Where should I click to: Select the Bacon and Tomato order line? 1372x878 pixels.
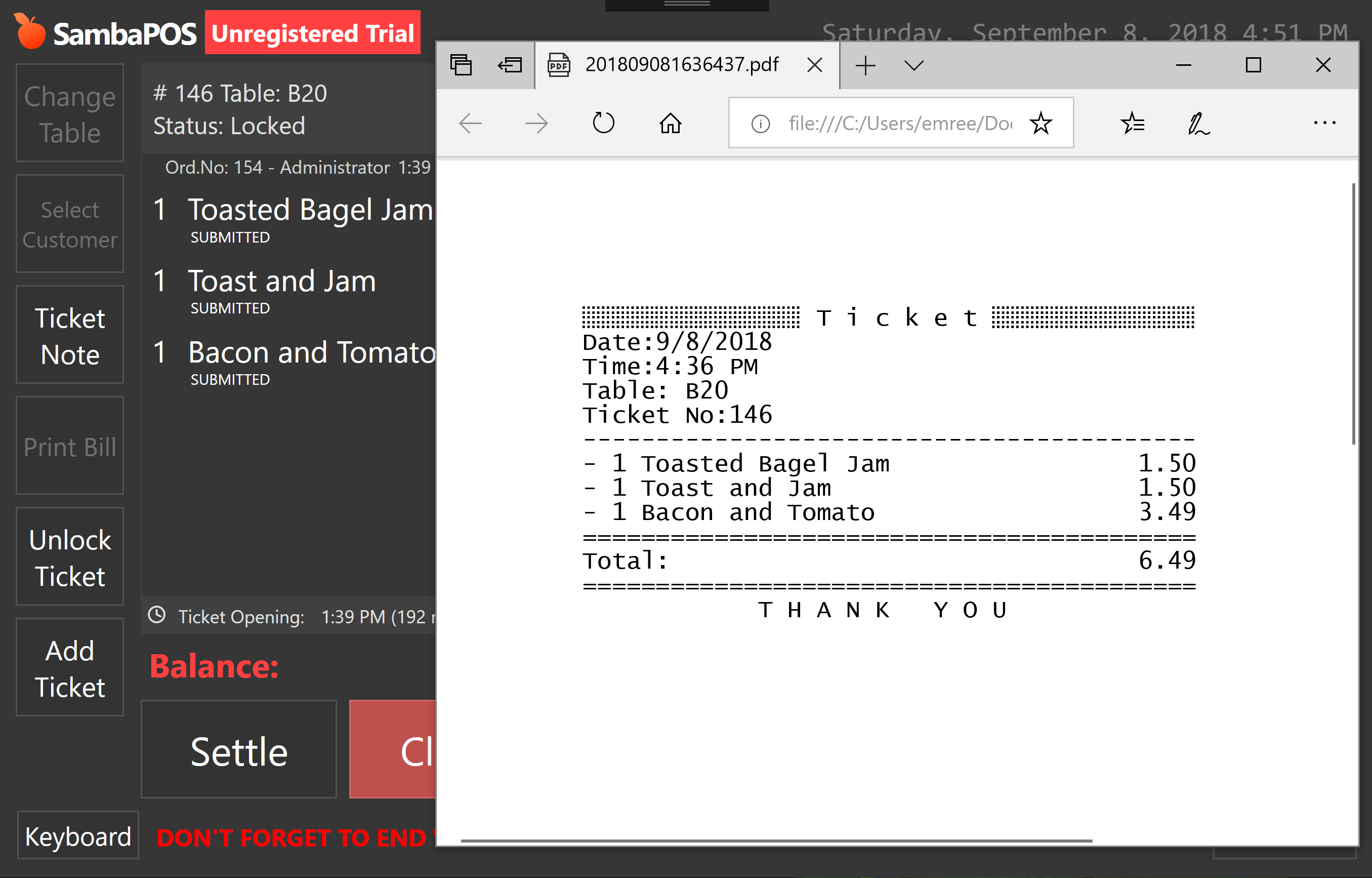pyautogui.click(x=289, y=362)
